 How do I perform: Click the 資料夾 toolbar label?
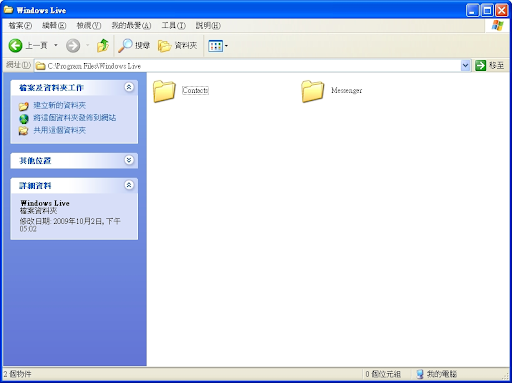tap(186, 46)
